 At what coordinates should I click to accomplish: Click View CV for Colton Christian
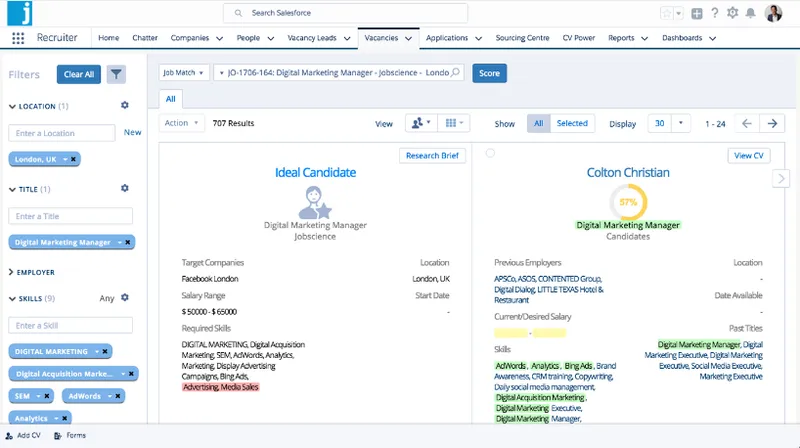click(x=748, y=156)
